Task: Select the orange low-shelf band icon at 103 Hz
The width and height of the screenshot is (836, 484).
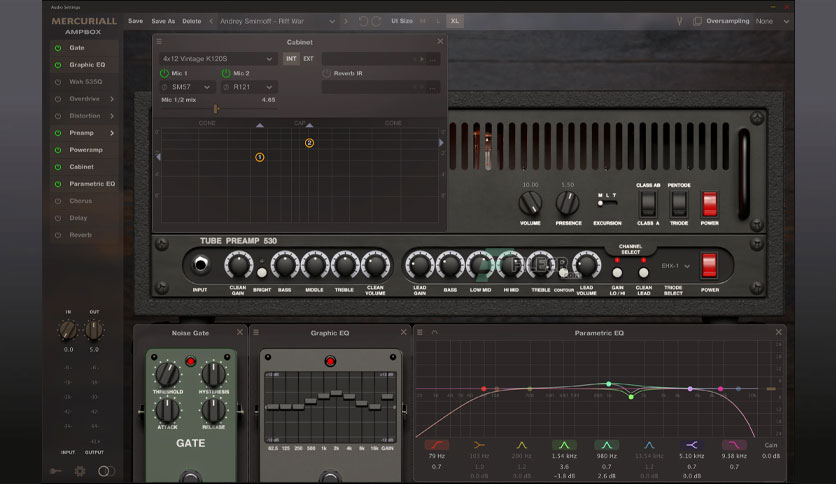Action: pos(479,445)
